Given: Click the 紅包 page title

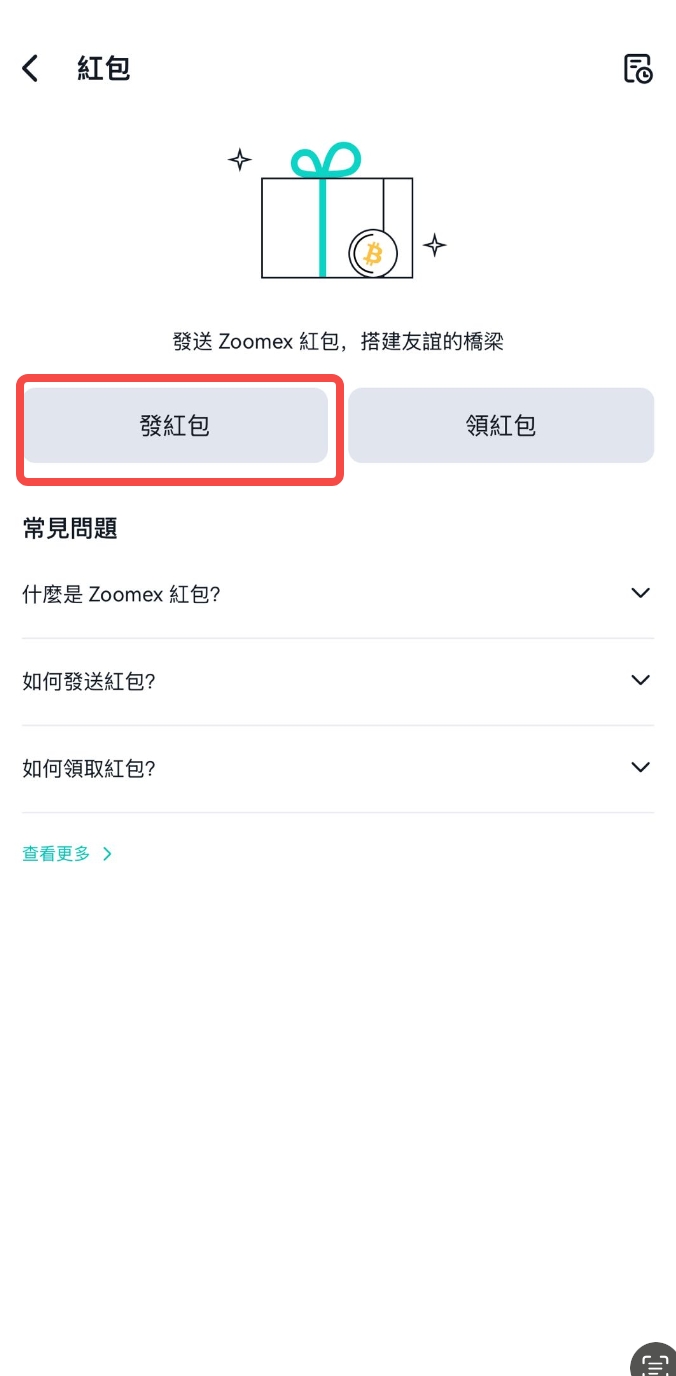Looking at the screenshot, I should pos(104,68).
